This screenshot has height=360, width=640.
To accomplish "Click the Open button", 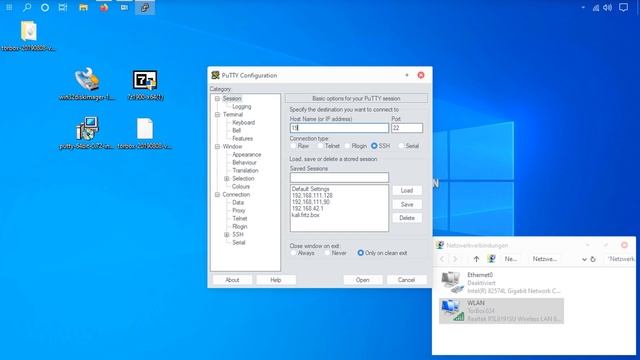I will point(362,280).
